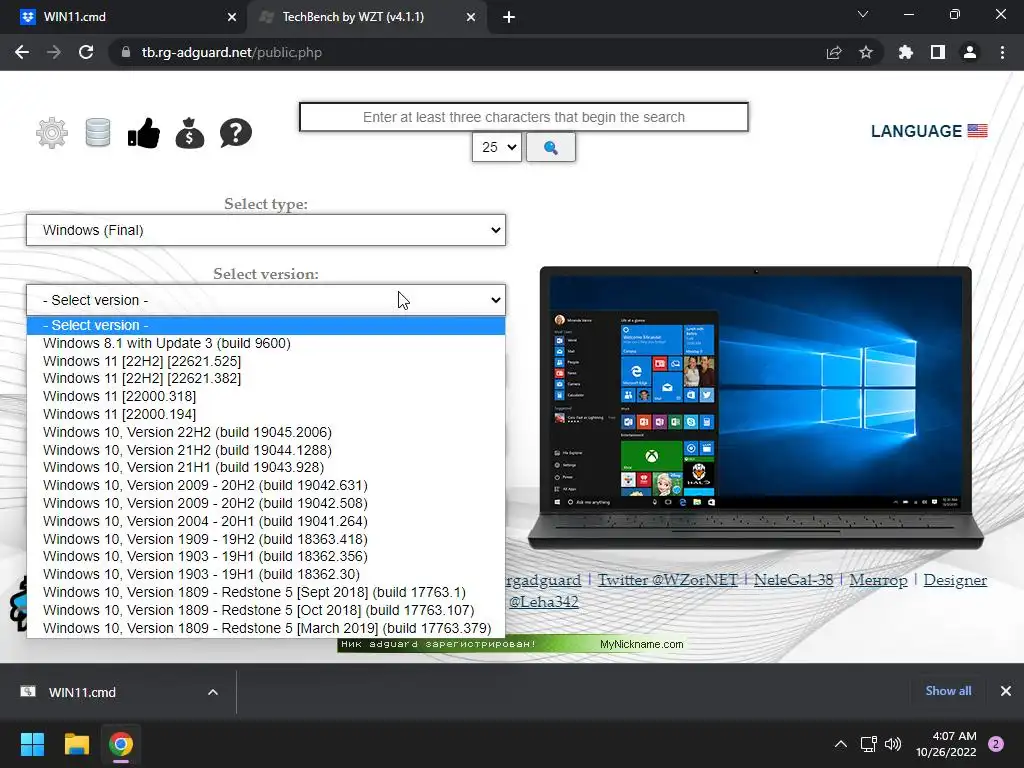Image resolution: width=1024 pixels, height=768 pixels.
Task: Click the address bar URL
Action: point(232,52)
